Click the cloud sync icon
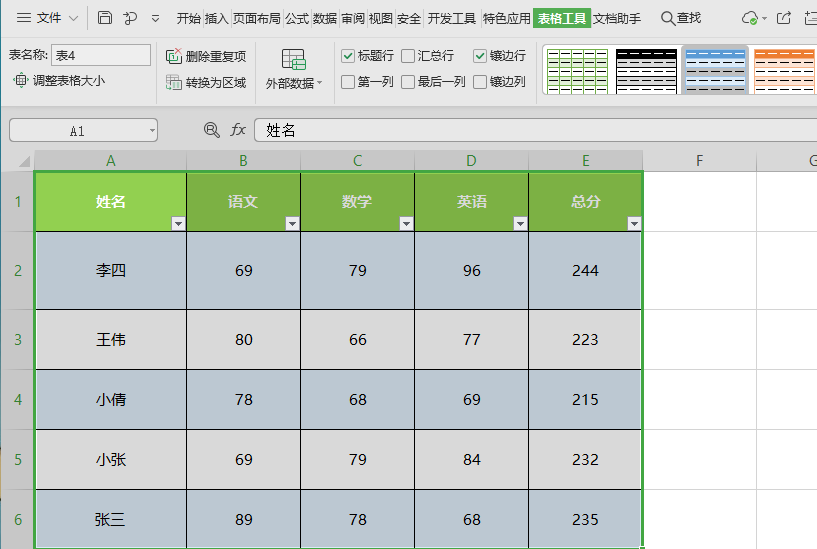 750,18
